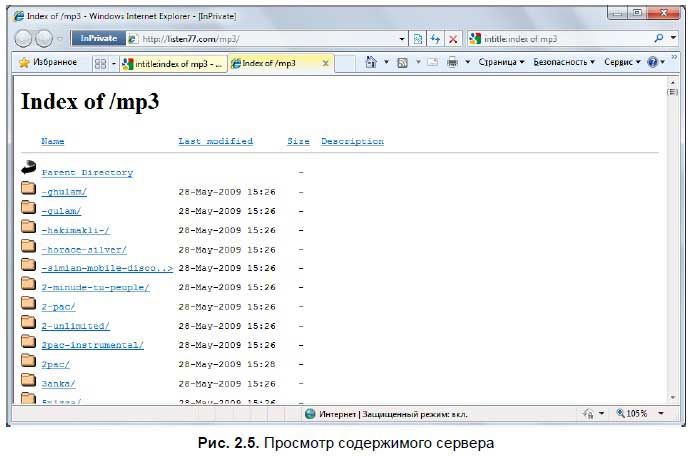The height and width of the screenshot is (456, 694).
Task: Click the Print icon in command bar
Action: (x=452, y=62)
